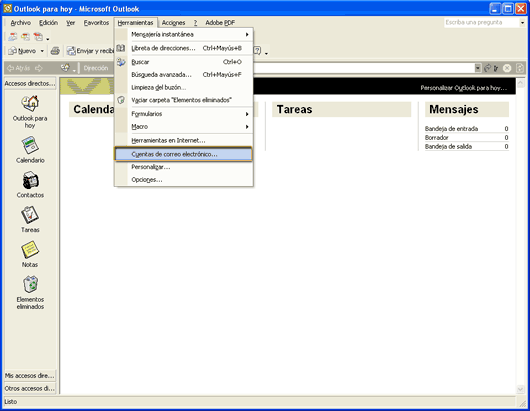This screenshot has height=411, width=530.
Task: Click the web home/start page icon
Action: (65, 68)
